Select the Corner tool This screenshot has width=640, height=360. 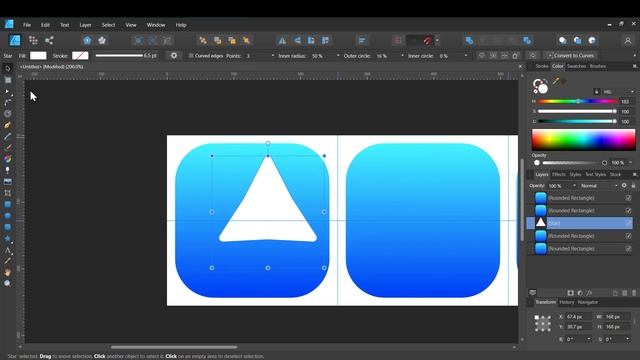click(7, 102)
